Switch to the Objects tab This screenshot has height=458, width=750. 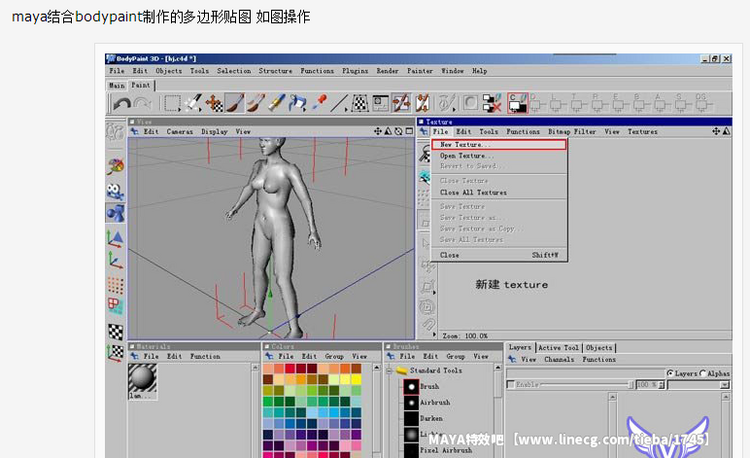[599, 348]
